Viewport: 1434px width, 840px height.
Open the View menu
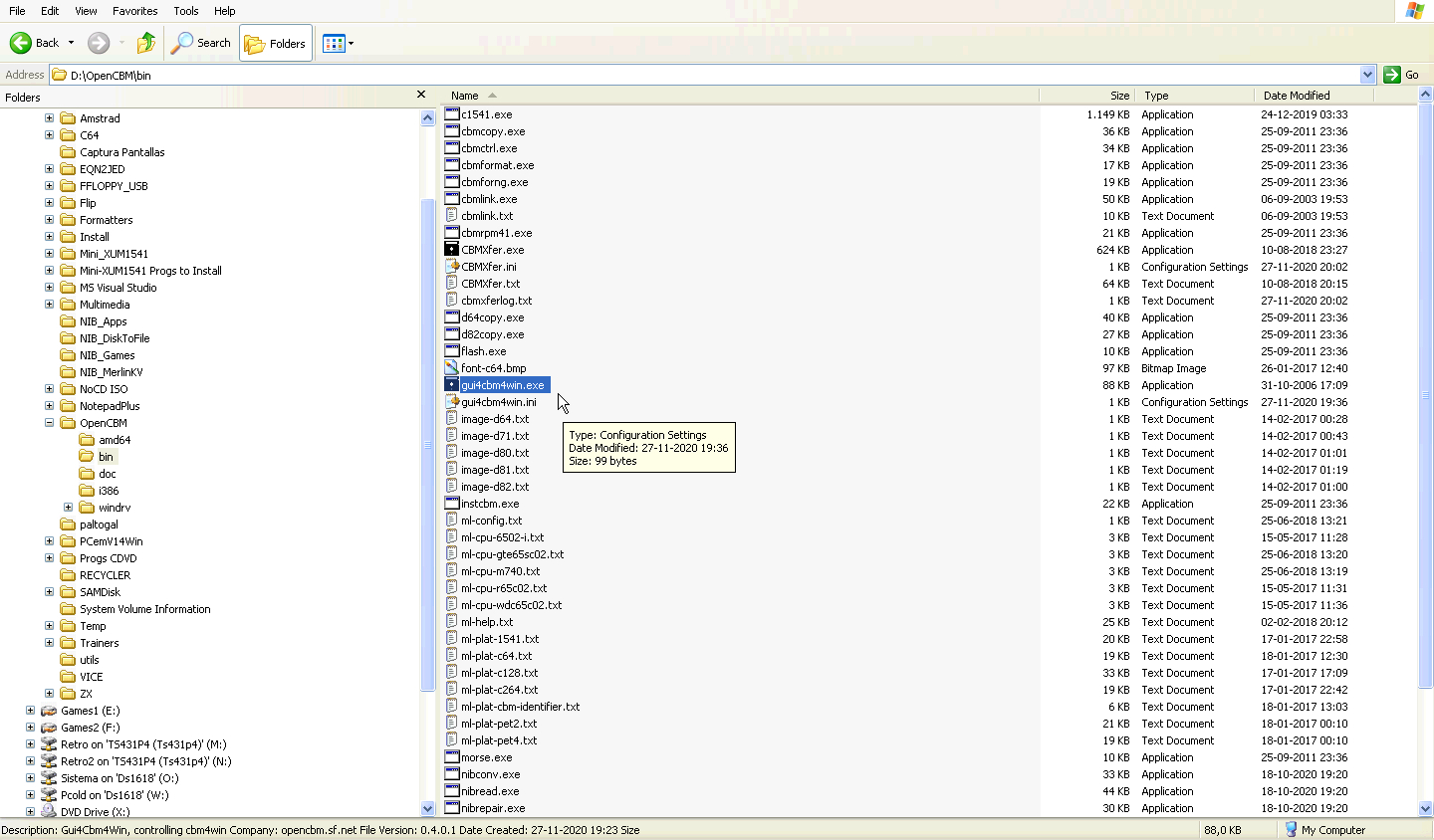click(x=86, y=11)
